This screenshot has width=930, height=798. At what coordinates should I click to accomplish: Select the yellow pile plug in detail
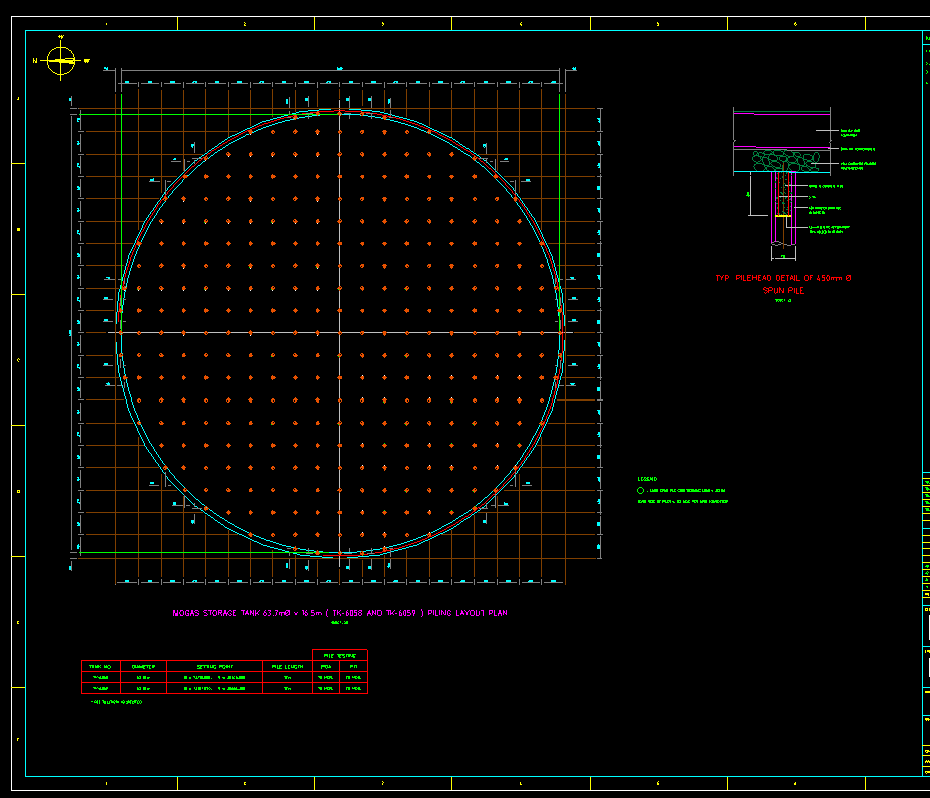783,215
